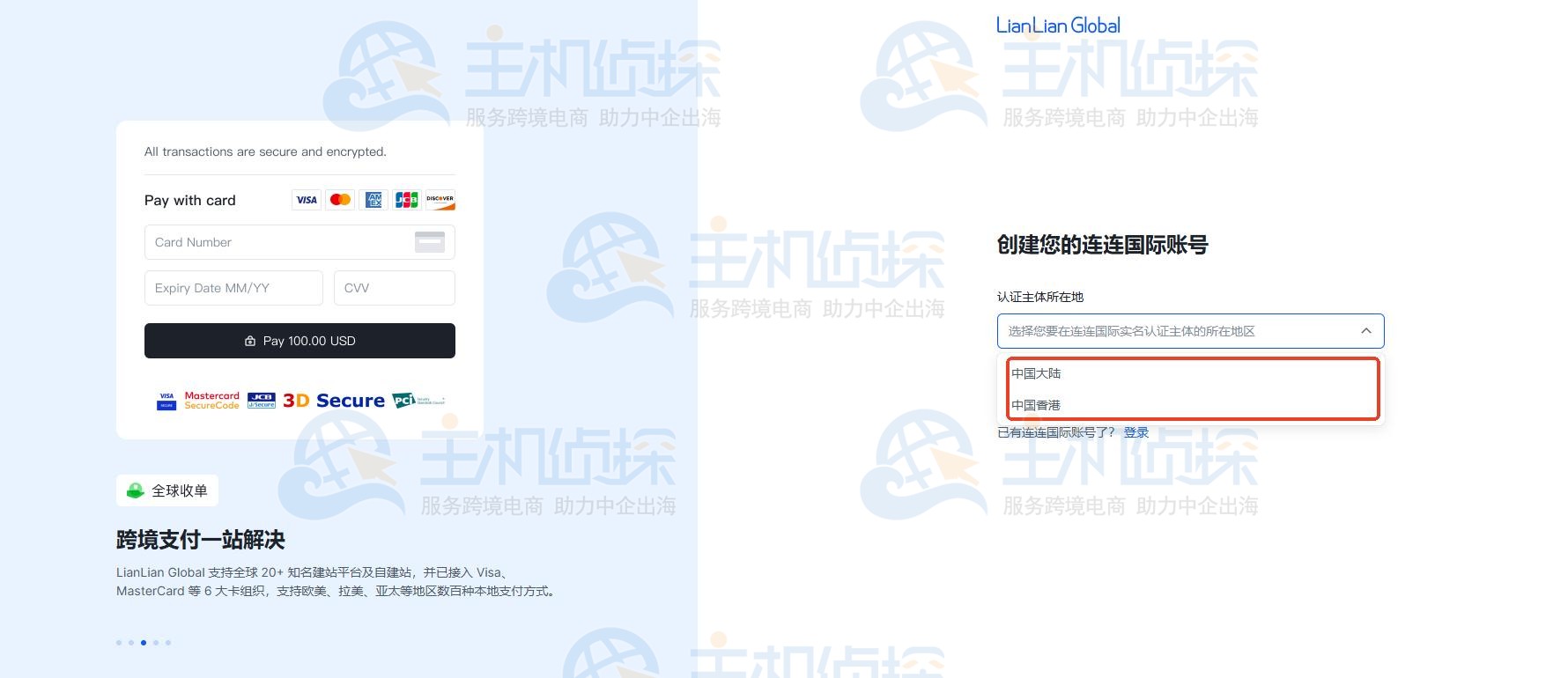Select 中国香港 from the region dropdown
Screen dimensions: 1568x678
(1192, 405)
